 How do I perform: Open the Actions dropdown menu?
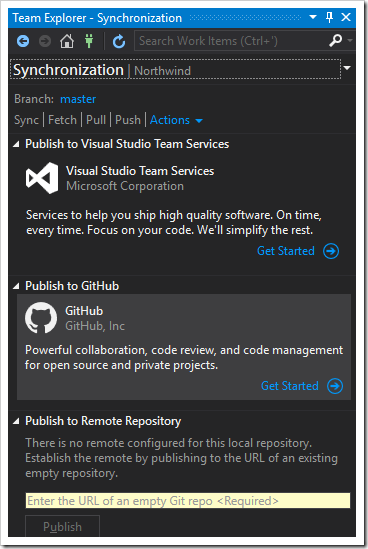click(176, 120)
